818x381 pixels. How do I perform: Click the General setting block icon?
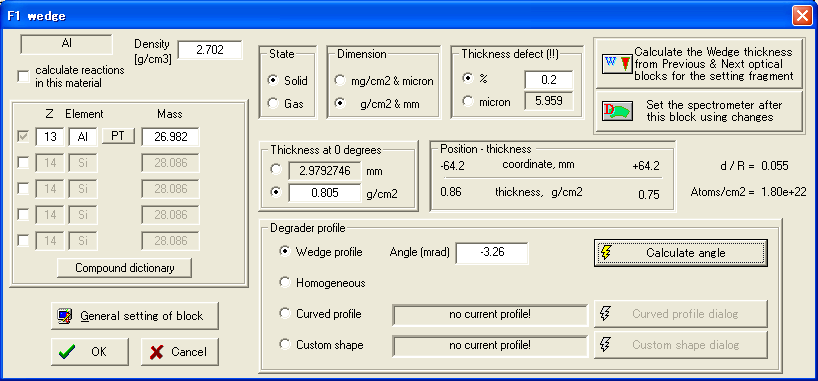[x=65, y=316]
